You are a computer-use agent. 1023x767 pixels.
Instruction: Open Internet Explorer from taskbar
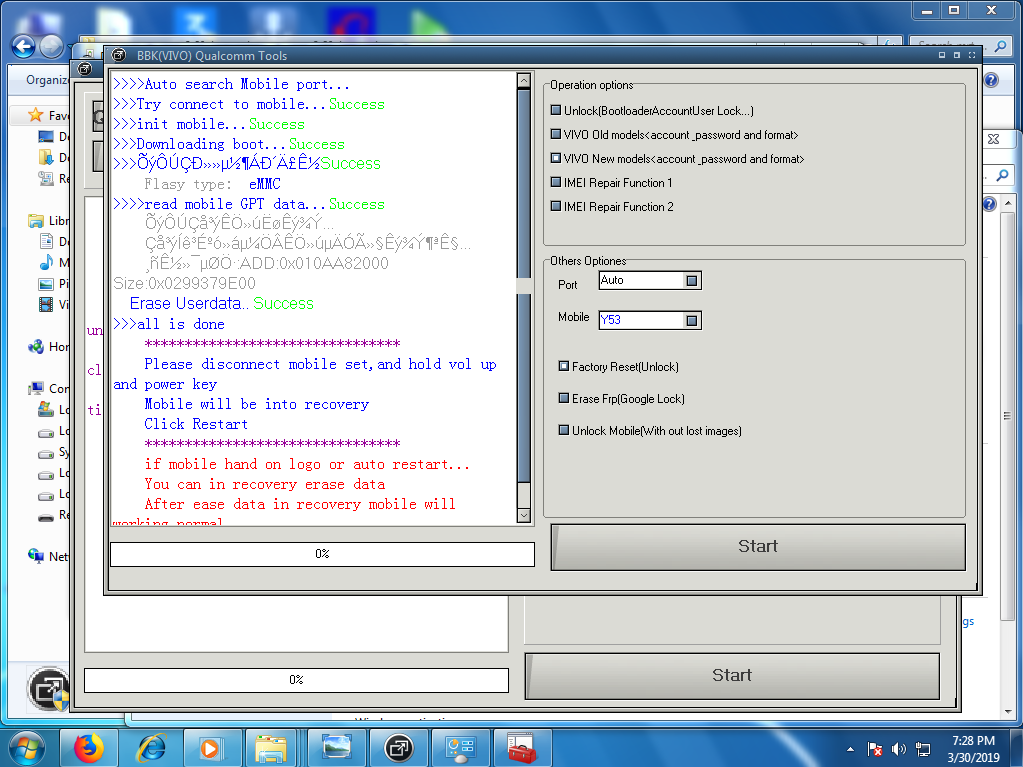coord(151,748)
